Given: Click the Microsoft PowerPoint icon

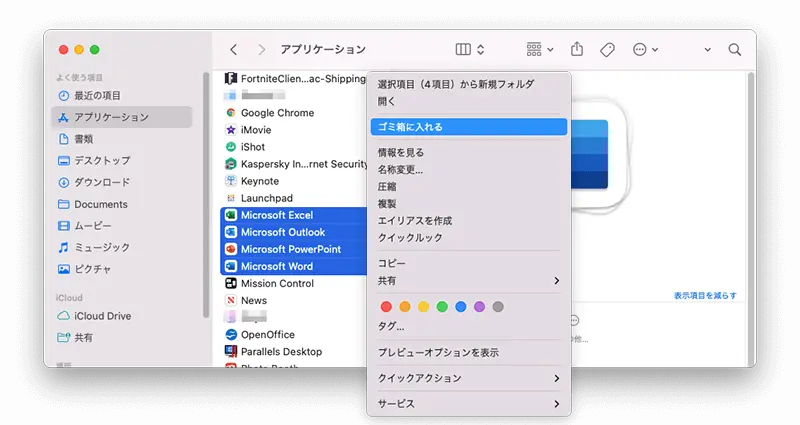Looking at the screenshot, I should click(231, 249).
